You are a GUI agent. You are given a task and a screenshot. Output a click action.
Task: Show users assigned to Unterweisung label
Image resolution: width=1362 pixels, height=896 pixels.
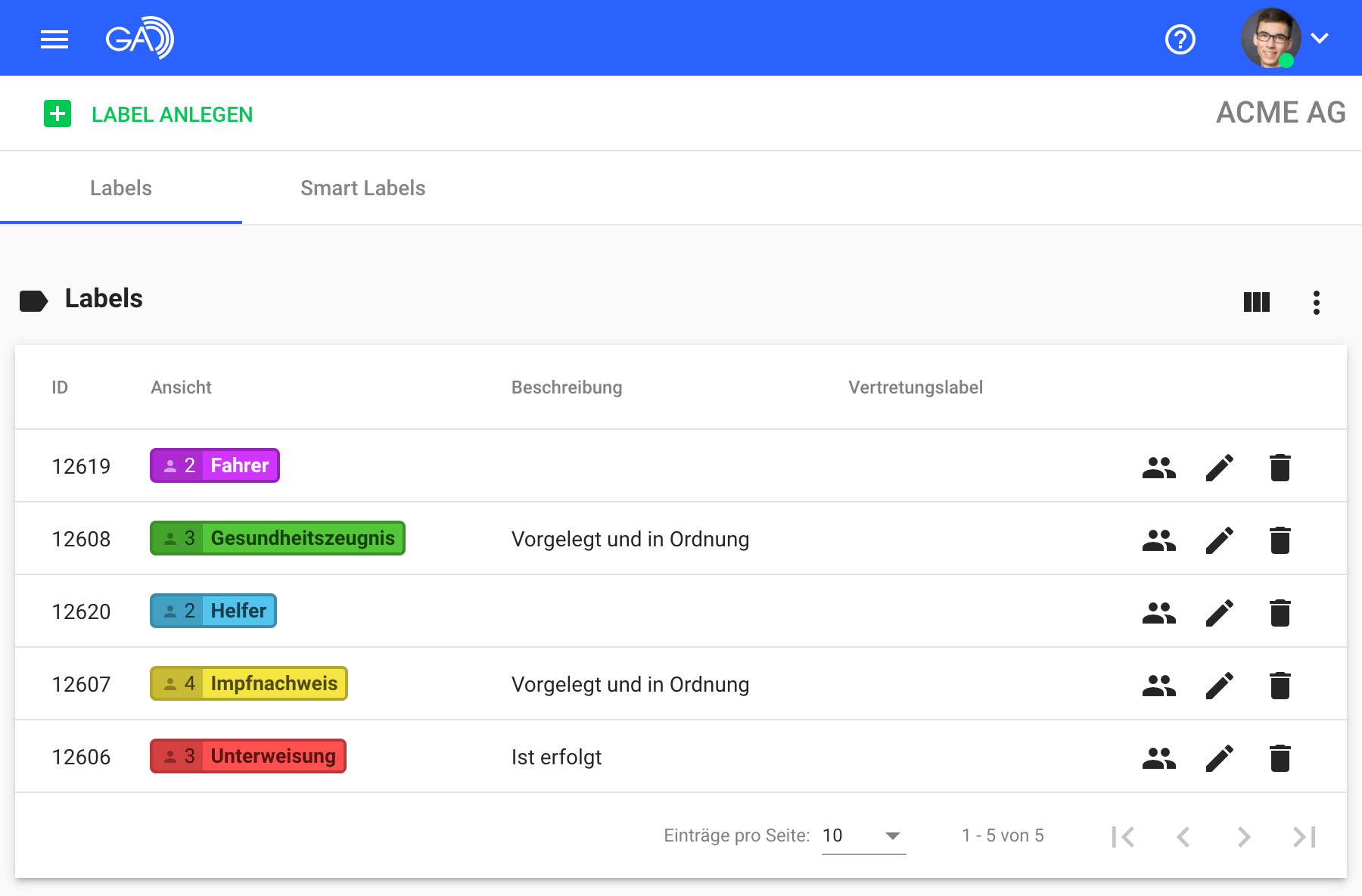[x=1158, y=758]
